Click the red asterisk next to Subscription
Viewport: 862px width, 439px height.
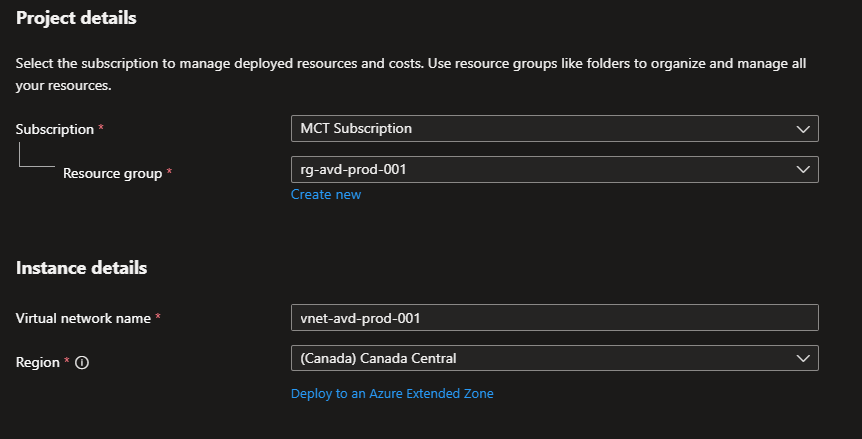pos(102,130)
